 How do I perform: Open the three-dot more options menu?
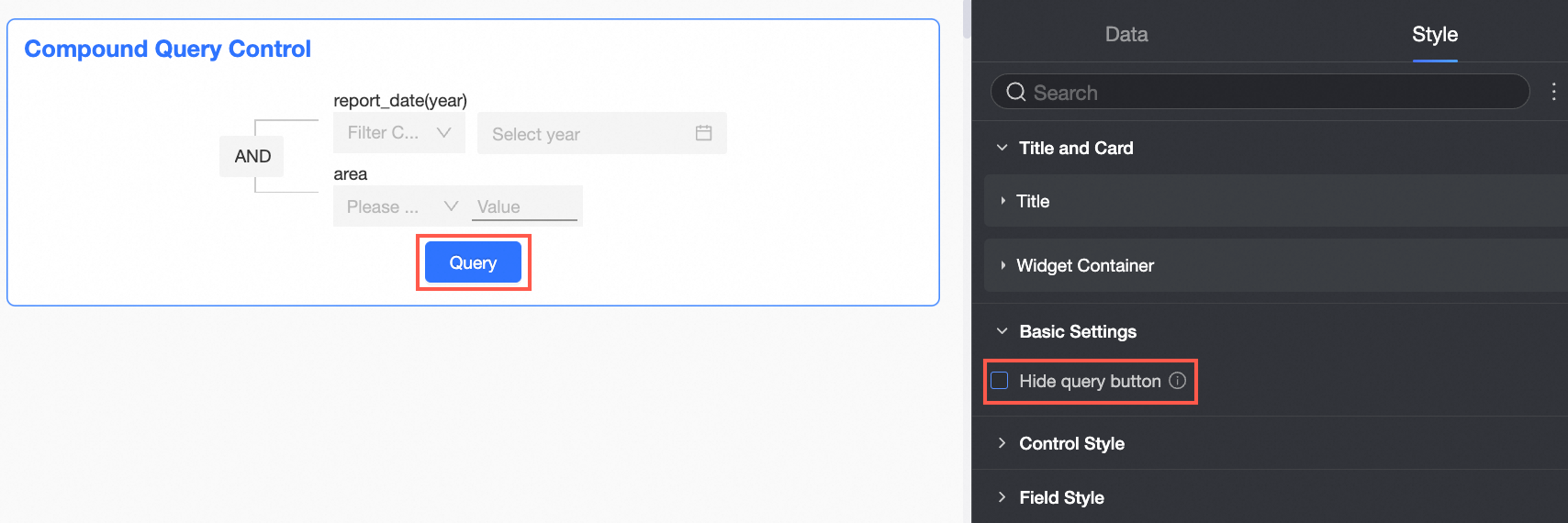click(x=1553, y=92)
